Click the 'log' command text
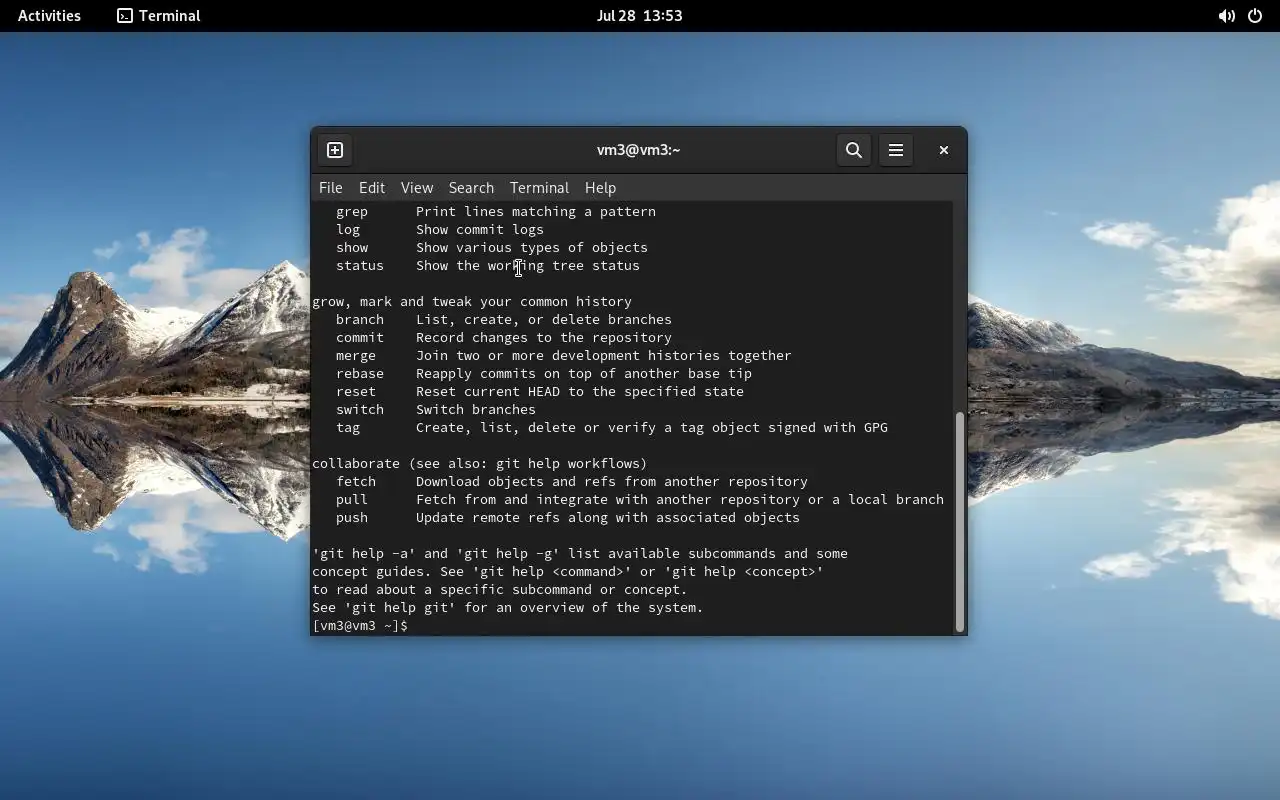The width and height of the screenshot is (1280, 800). pos(348,230)
